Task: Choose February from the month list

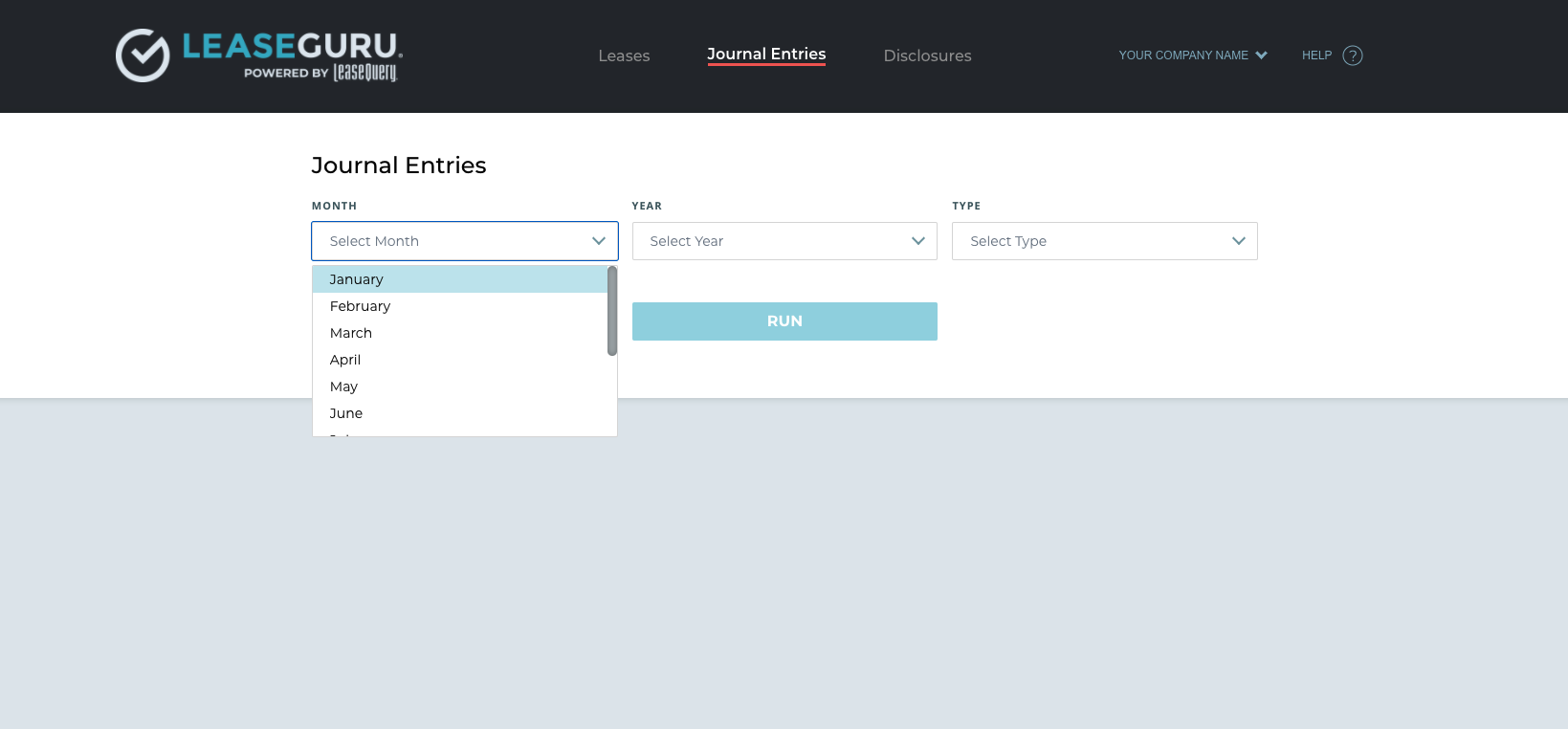Action: pos(360,306)
